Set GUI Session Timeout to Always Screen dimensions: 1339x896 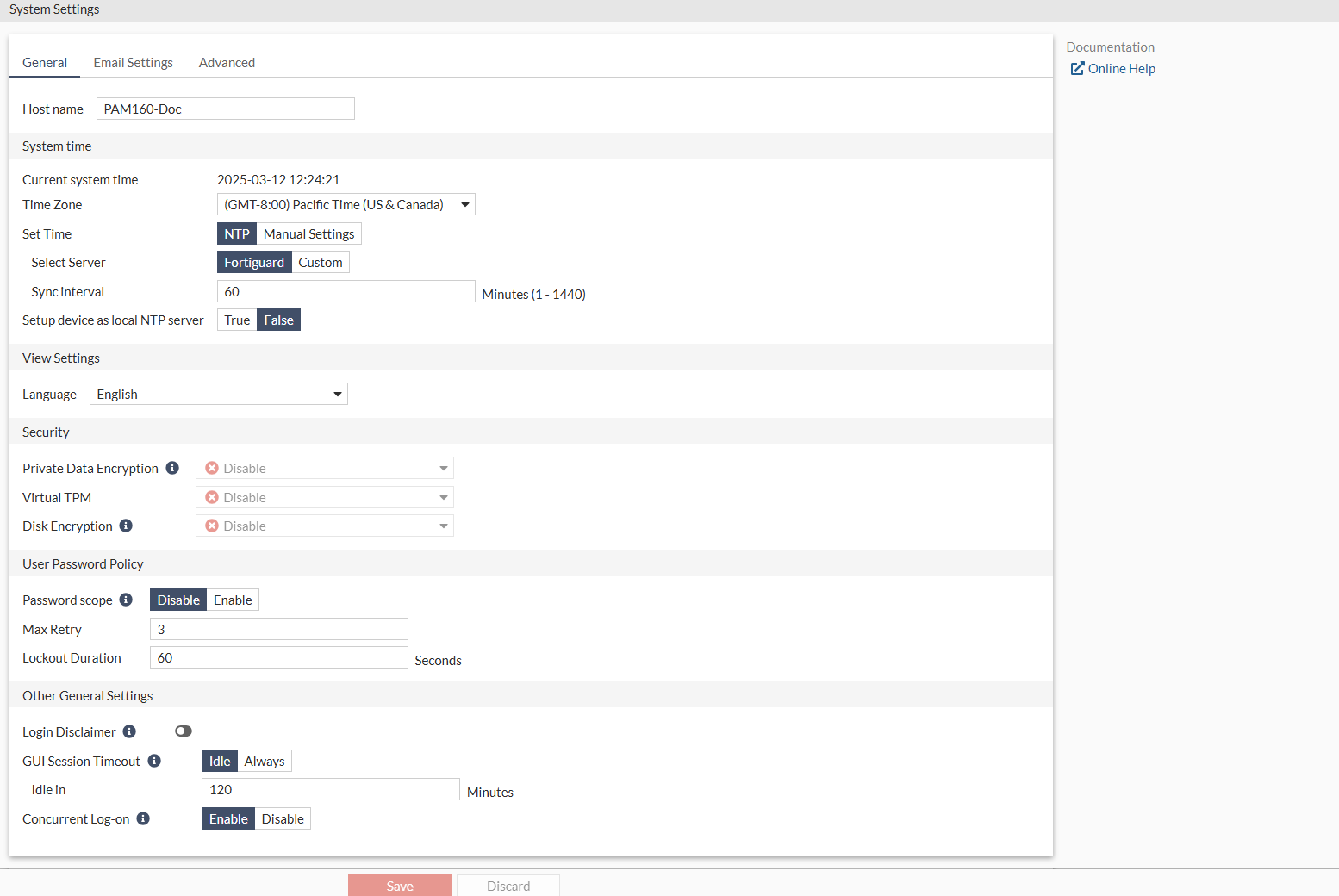(x=265, y=761)
